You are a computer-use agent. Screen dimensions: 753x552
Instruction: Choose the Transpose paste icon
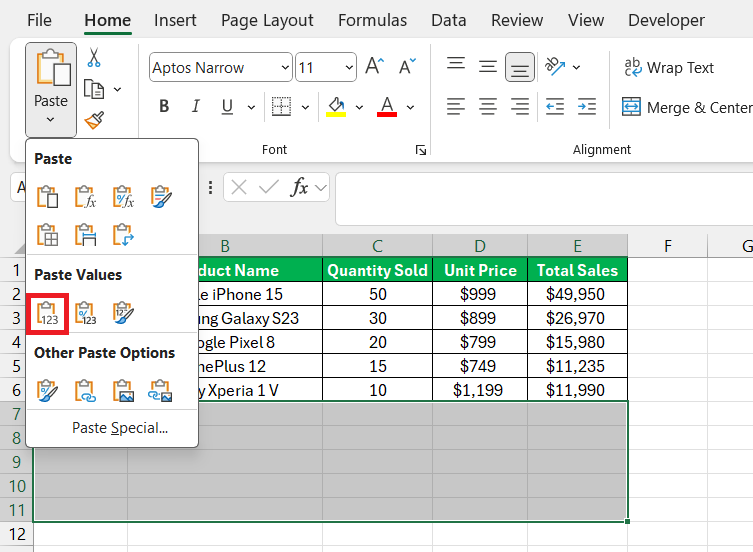123,235
